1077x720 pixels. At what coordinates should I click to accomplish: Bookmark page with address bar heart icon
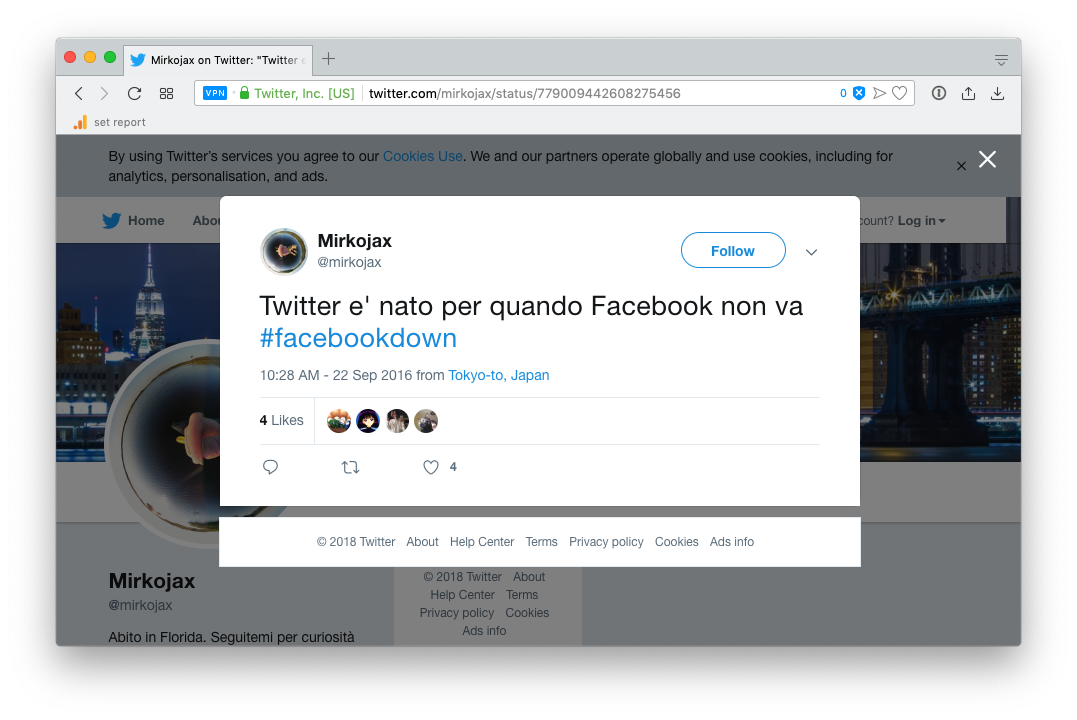click(x=899, y=93)
